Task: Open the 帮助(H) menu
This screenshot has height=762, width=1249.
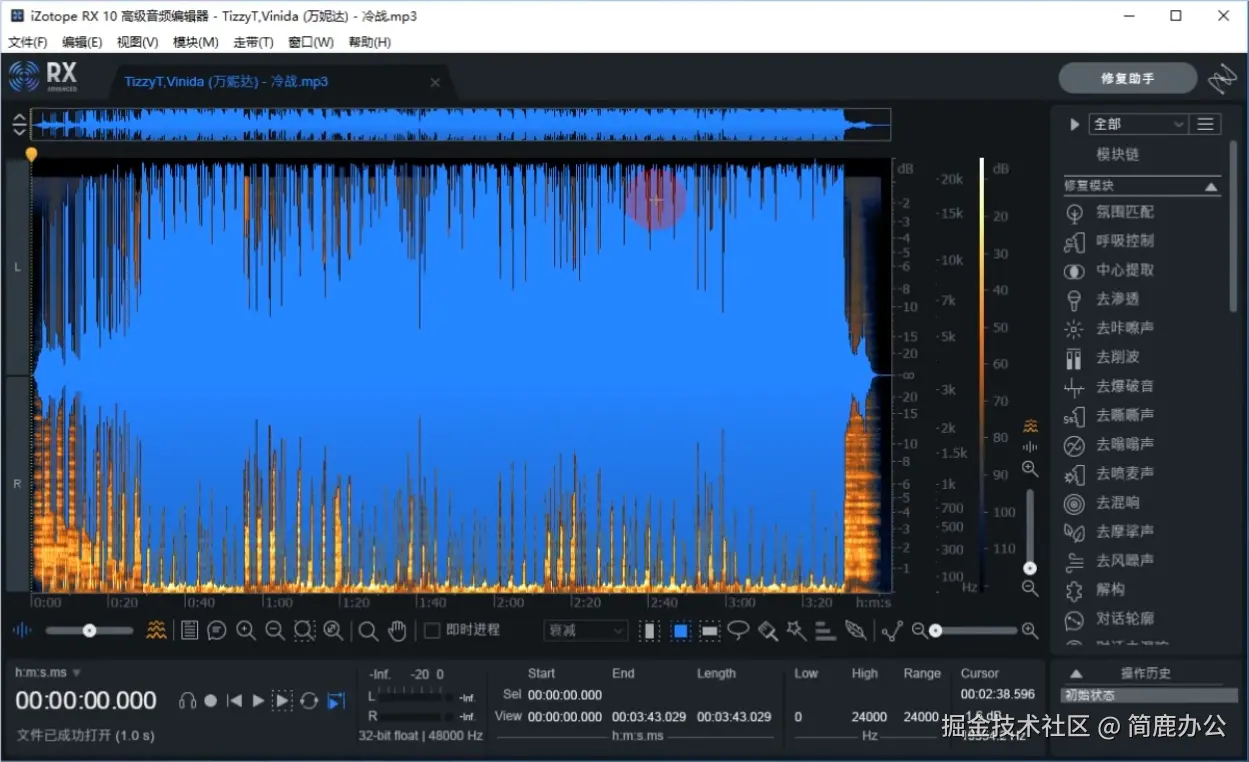Action: pos(370,42)
